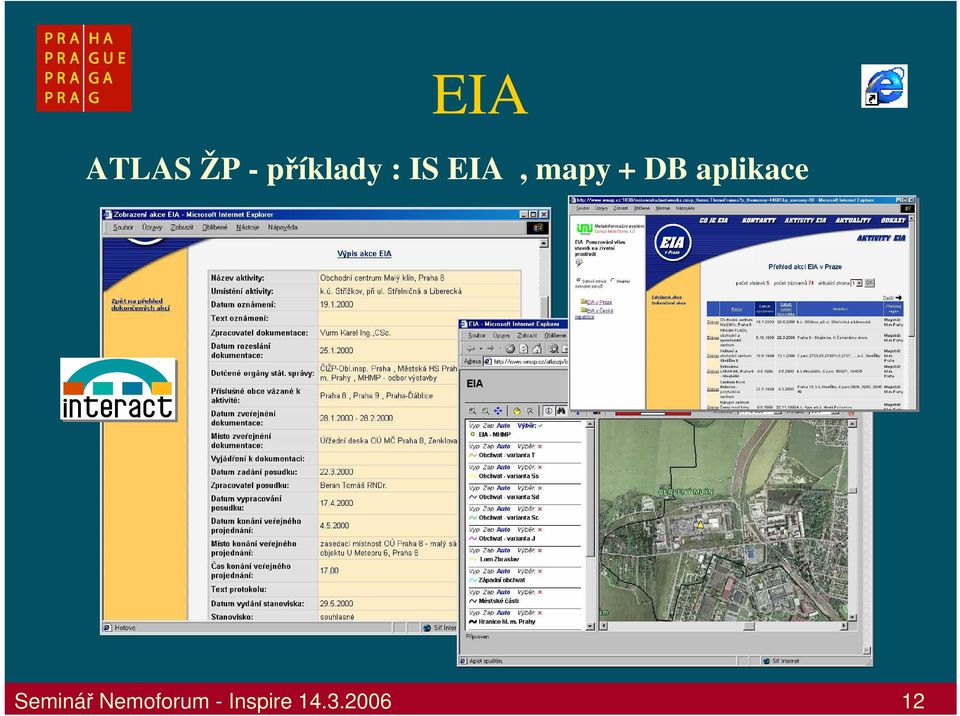Click the 'Vurm Karel Ing.,CSc.' value
The height and width of the screenshot is (716, 960).
[x=355, y=333]
